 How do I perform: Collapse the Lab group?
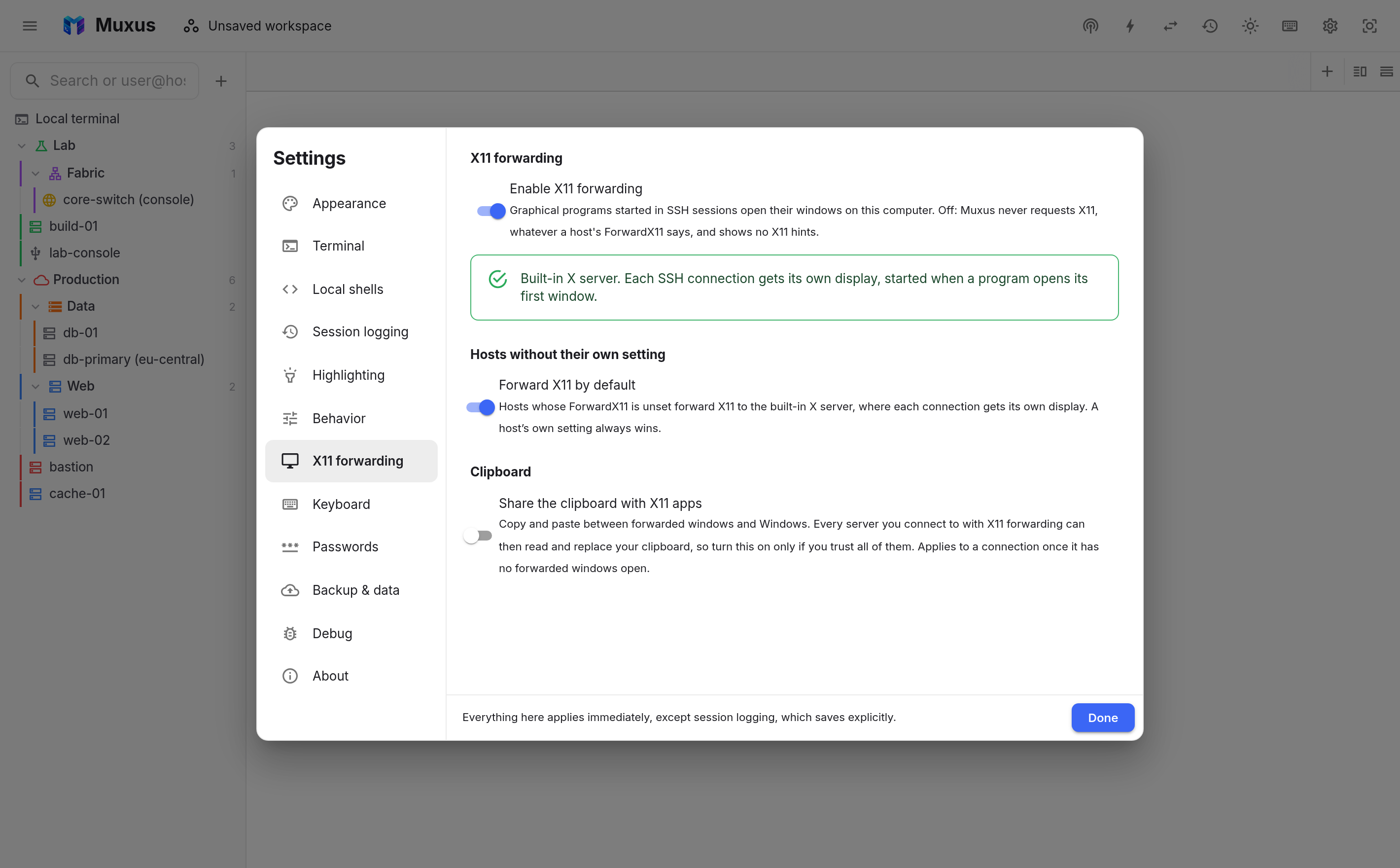(22, 146)
